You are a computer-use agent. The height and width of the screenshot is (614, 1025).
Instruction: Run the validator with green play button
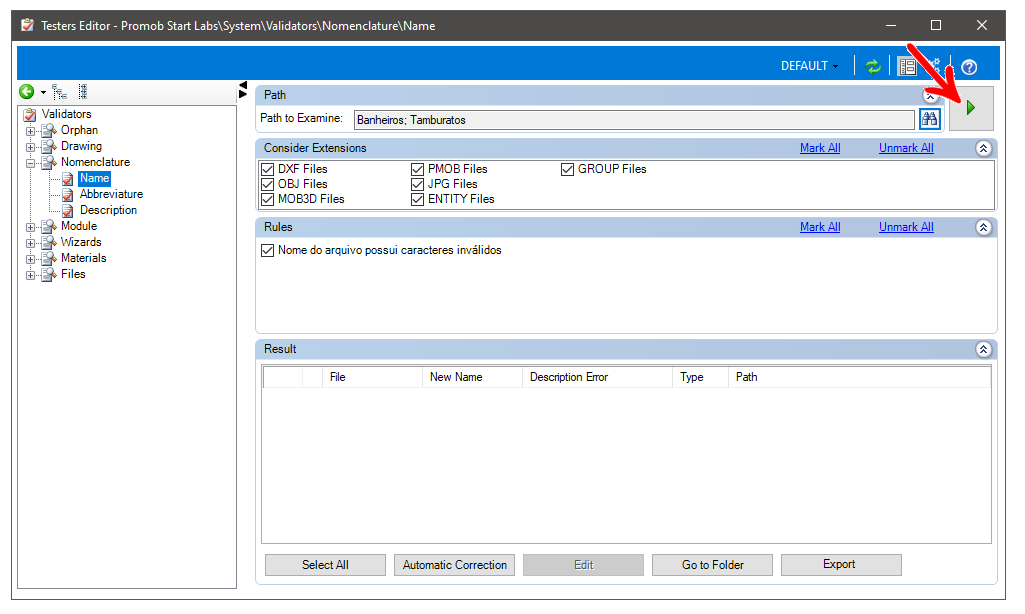(971, 108)
